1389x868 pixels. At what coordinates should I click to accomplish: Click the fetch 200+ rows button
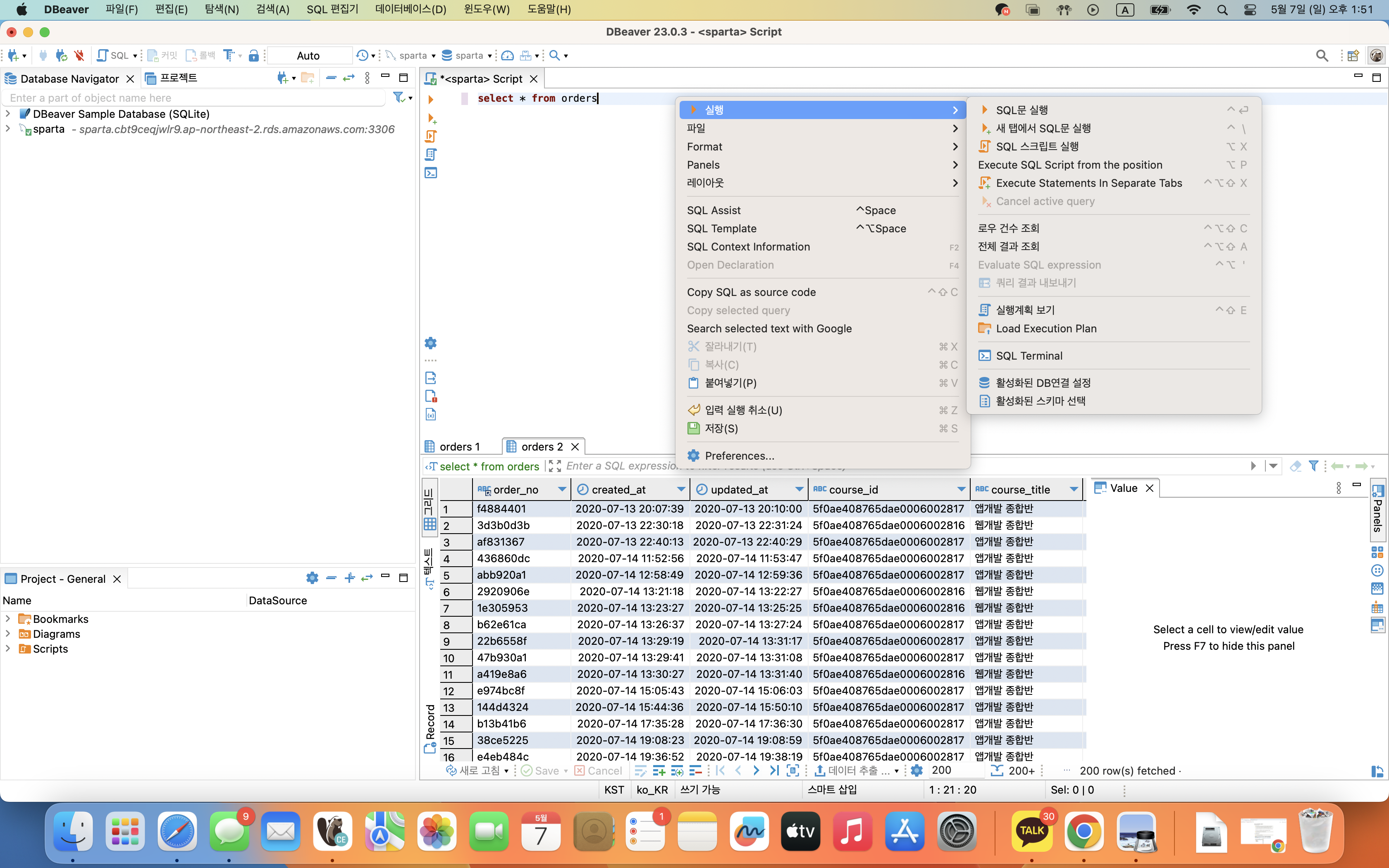coord(1013,770)
